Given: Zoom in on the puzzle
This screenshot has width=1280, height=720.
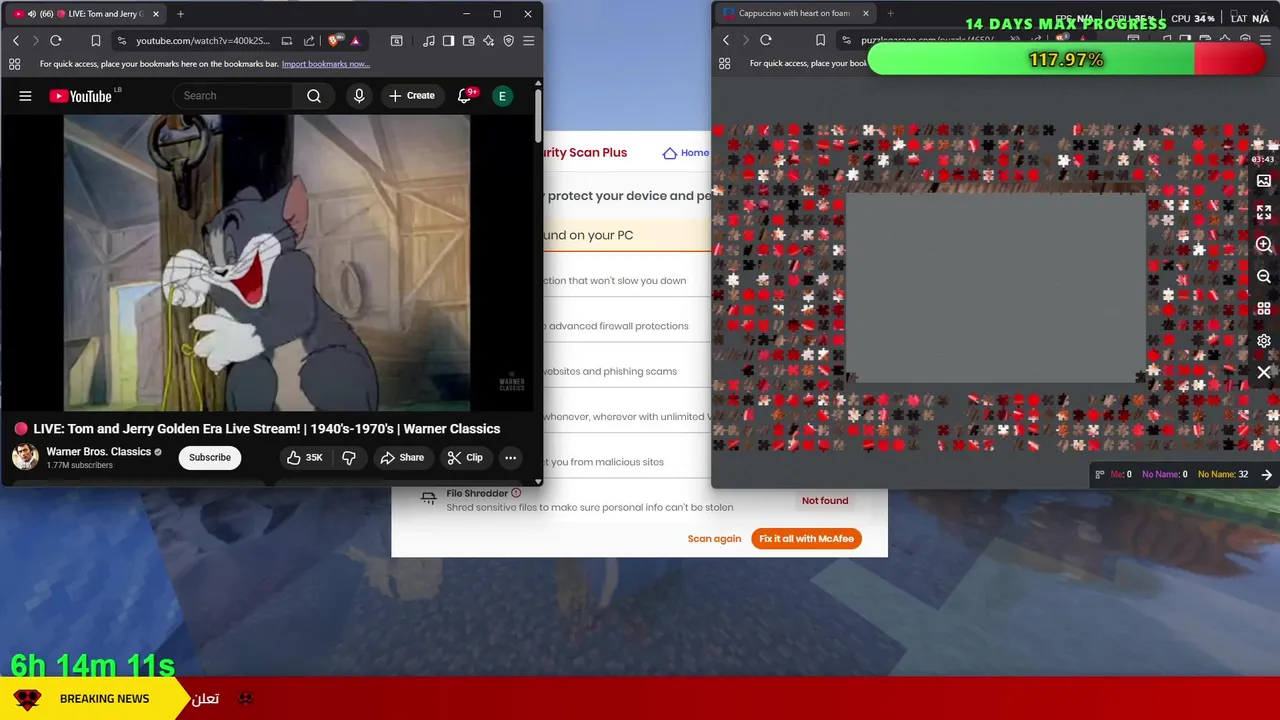Looking at the screenshot, I should click(x=1264, y=245).
